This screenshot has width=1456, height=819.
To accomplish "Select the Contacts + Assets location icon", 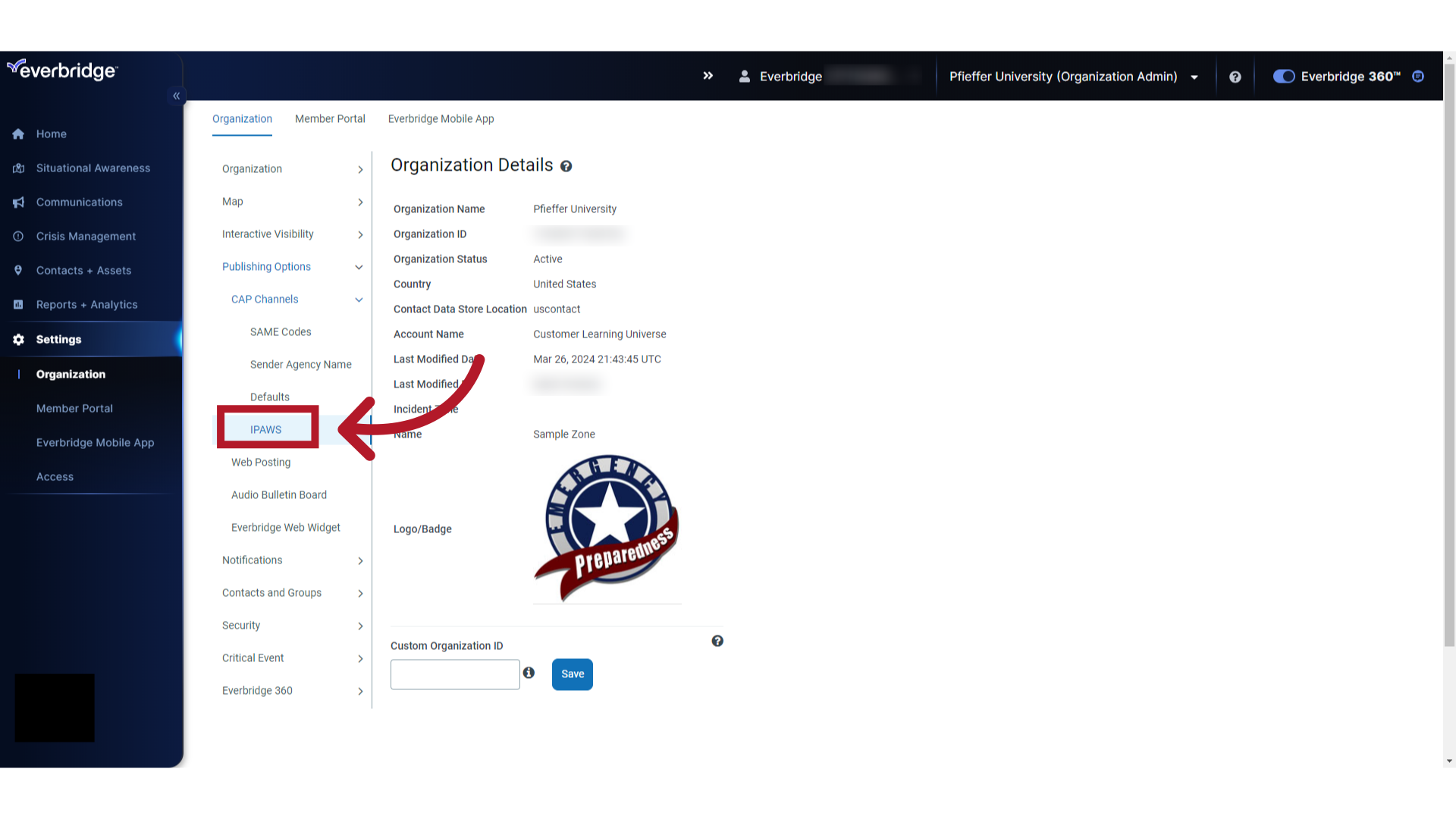I will coord(18,270).
